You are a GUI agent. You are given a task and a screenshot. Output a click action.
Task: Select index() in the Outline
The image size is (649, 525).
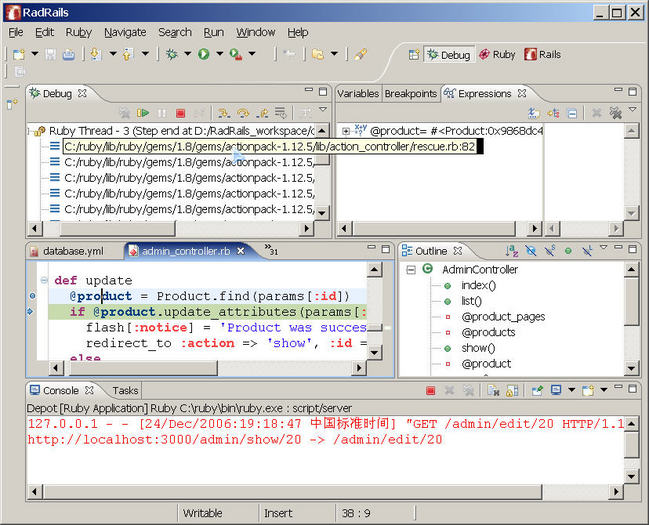click(x=479, y=285)
